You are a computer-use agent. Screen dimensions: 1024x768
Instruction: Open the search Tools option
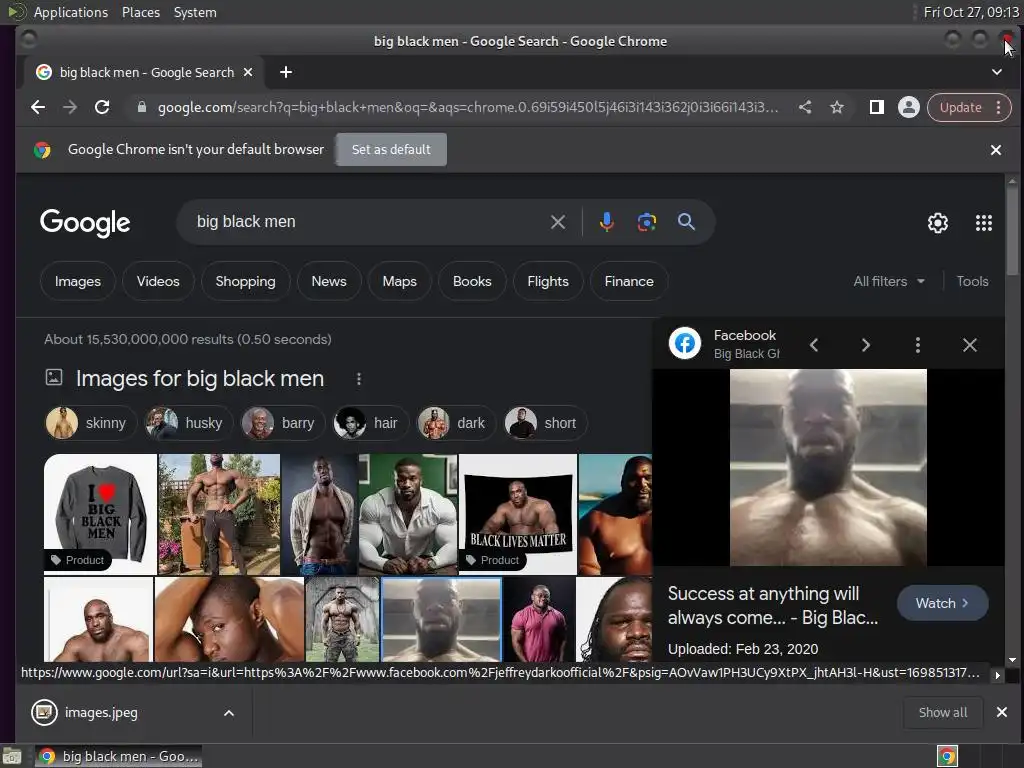[972, 281]
